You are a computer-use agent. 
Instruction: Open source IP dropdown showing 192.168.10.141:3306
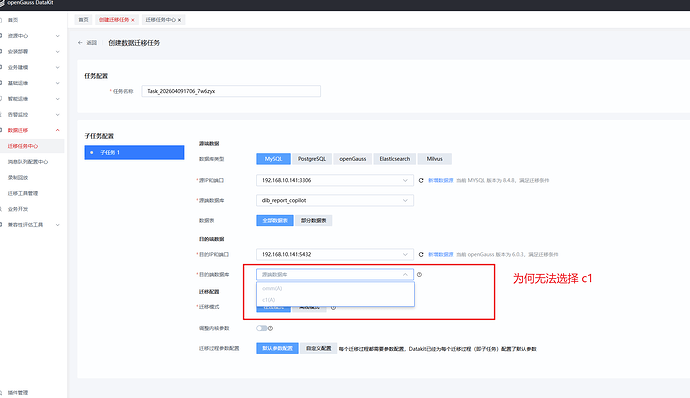point(335,181)
